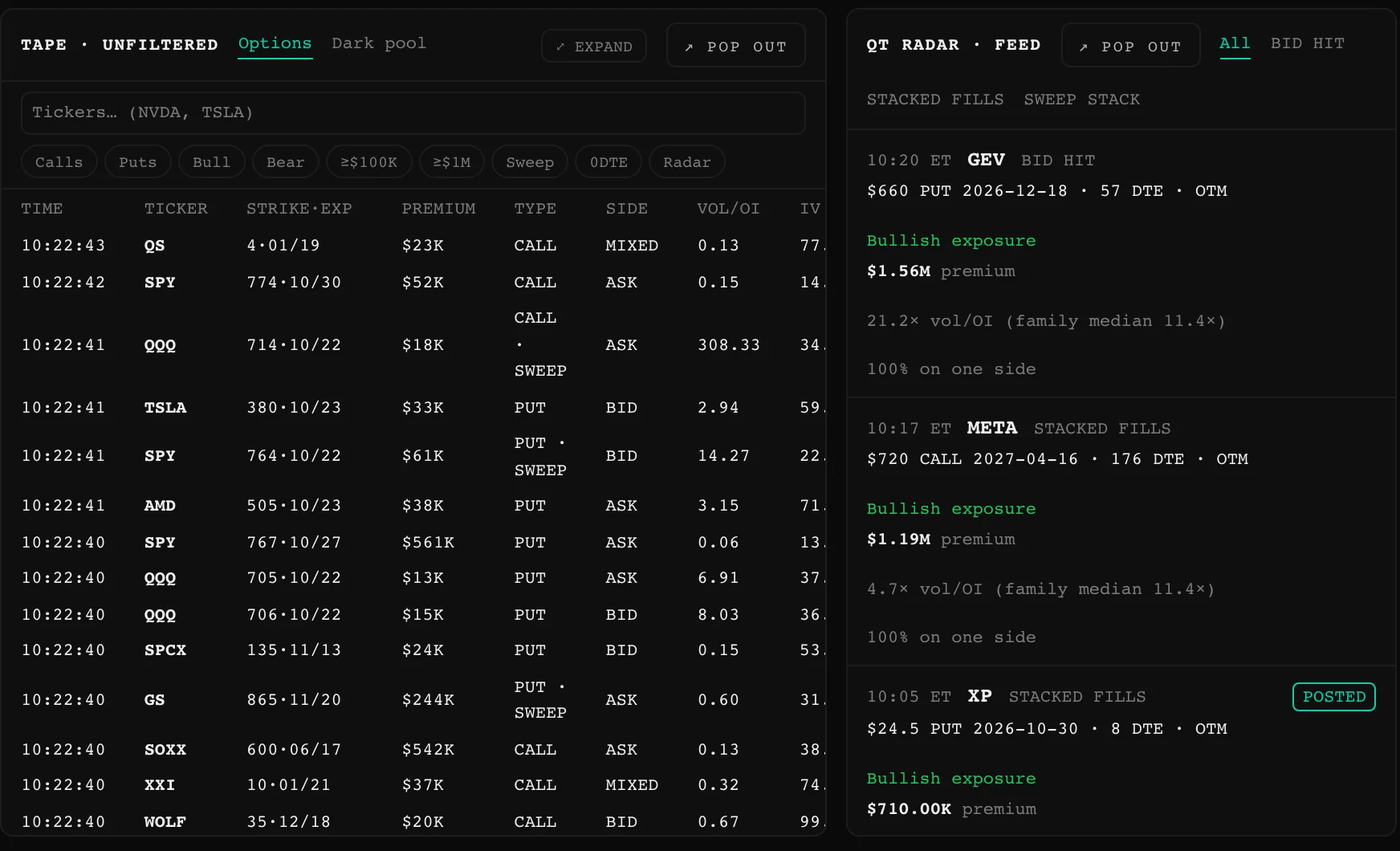Expand the unfiltered tape panel
This screenshot has width=1400, height=851.
(594, 47)
